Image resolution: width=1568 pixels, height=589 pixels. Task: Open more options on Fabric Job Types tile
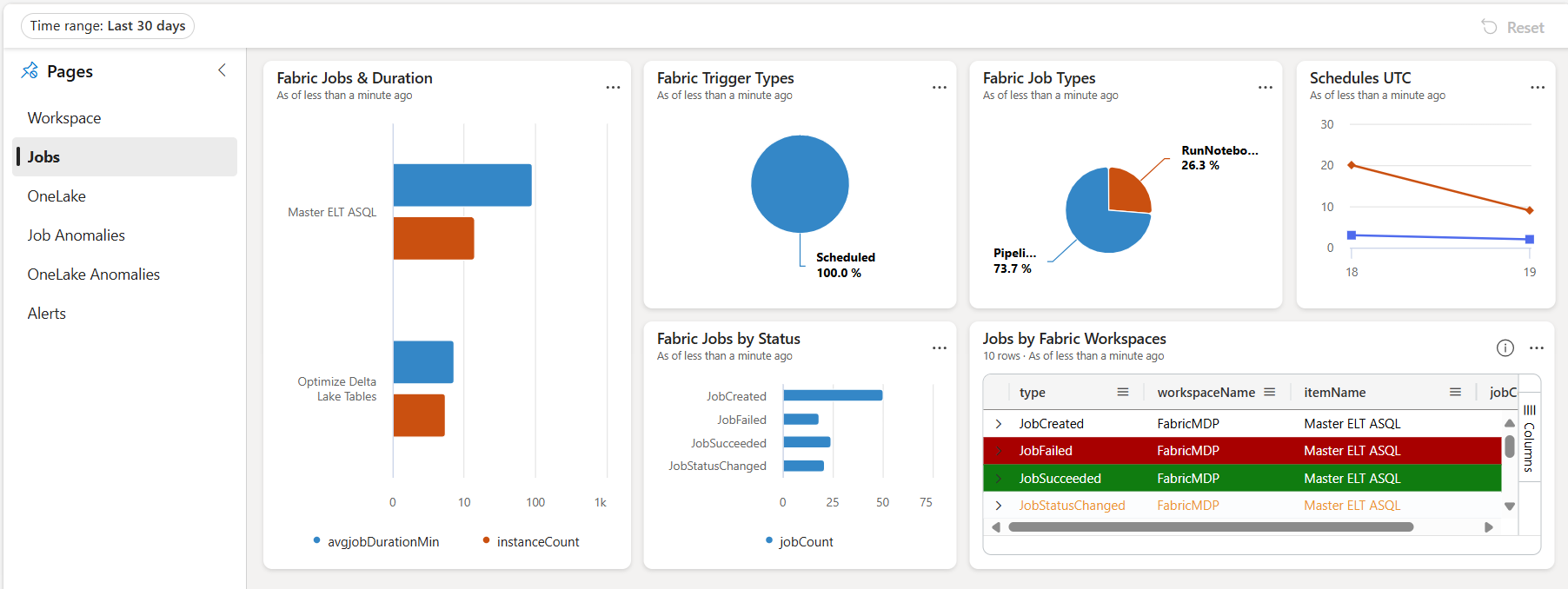(1265, 88)
